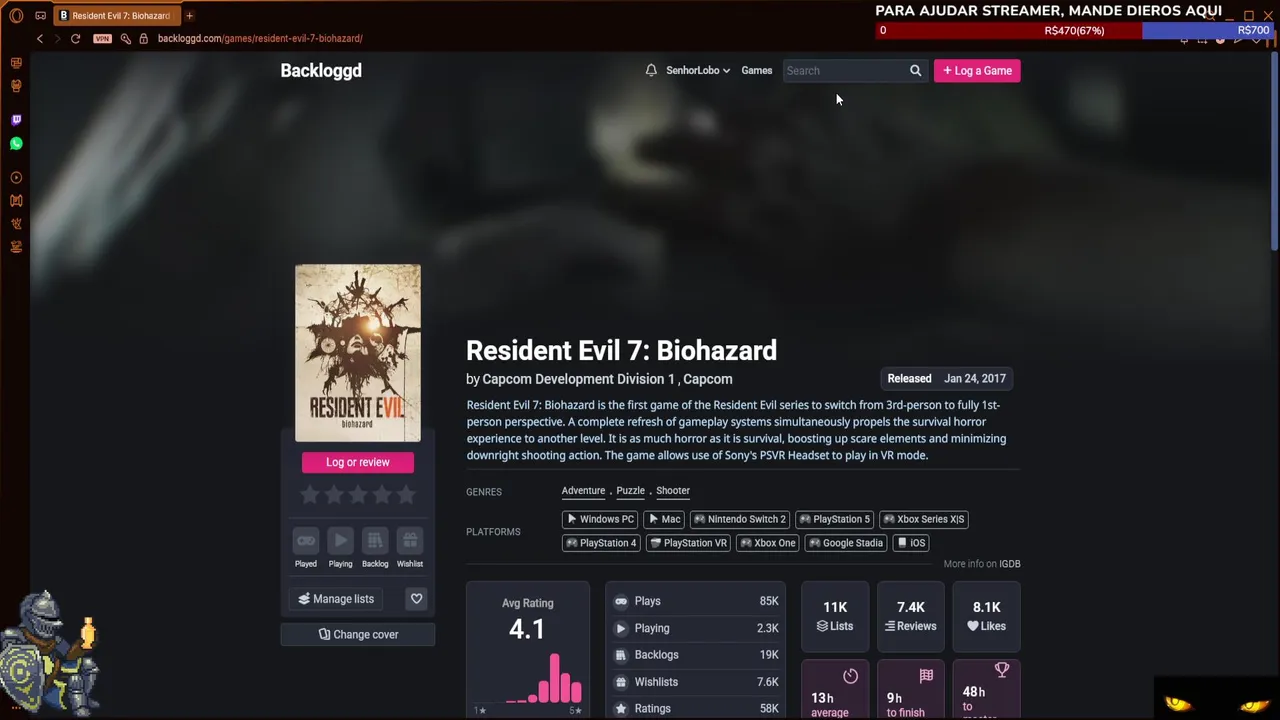1280x720 pixels.
Task: Focus the Search input field
Action: 844,70
